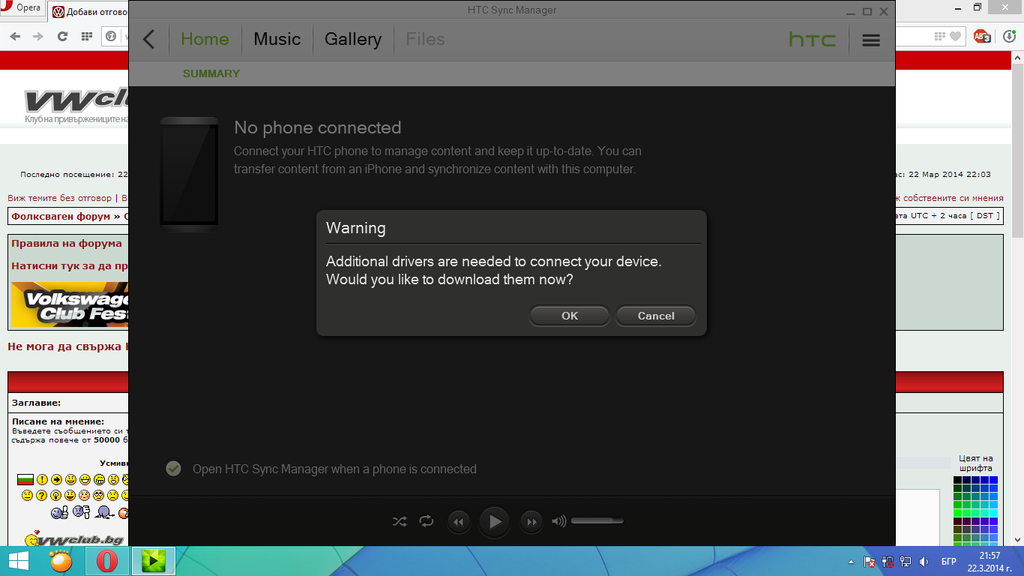Insert the question mark emoticon

coord(41,495)
